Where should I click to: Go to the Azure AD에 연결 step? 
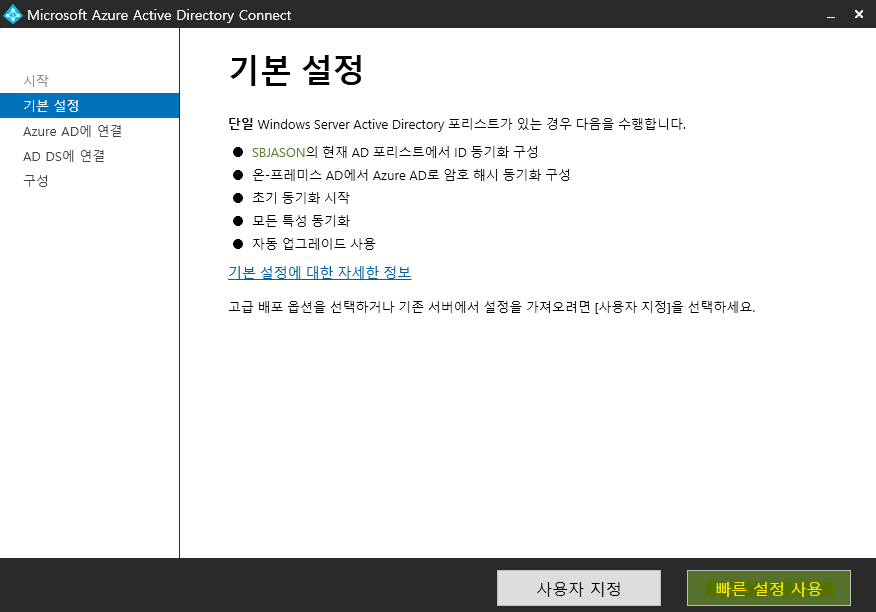click(x=72, y=131)
